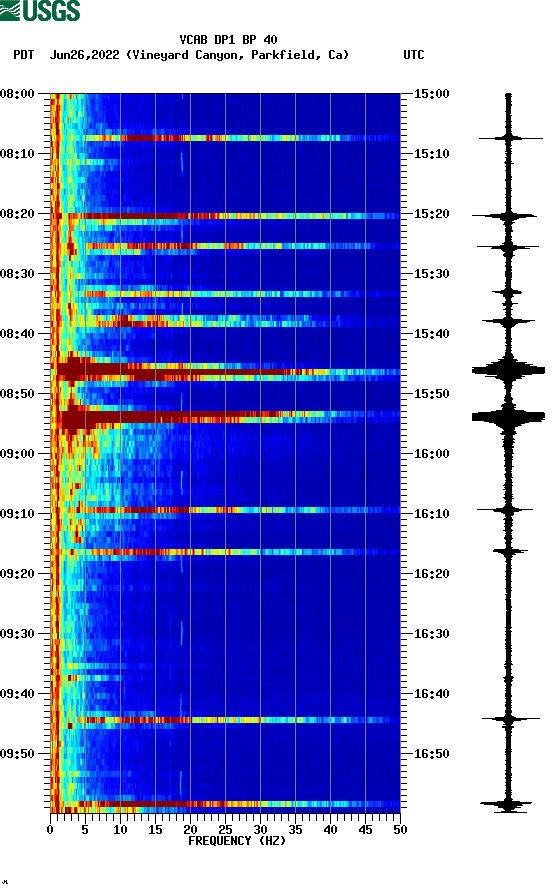This screenshot has height=893, width=552.
Task: Click the spectrogram event band near 09:58
Action: click(226, 804)
